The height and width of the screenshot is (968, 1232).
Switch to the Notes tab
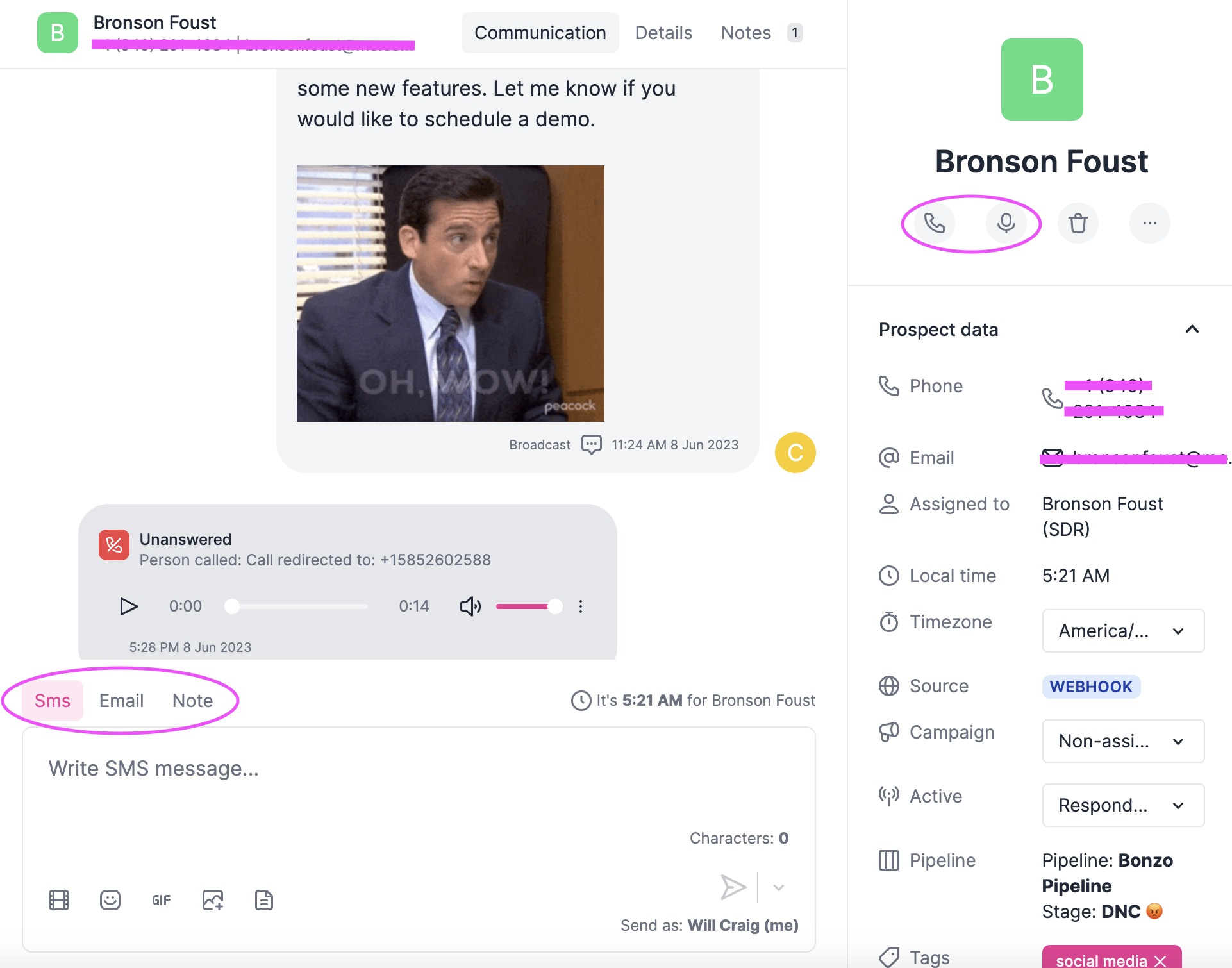745,32
